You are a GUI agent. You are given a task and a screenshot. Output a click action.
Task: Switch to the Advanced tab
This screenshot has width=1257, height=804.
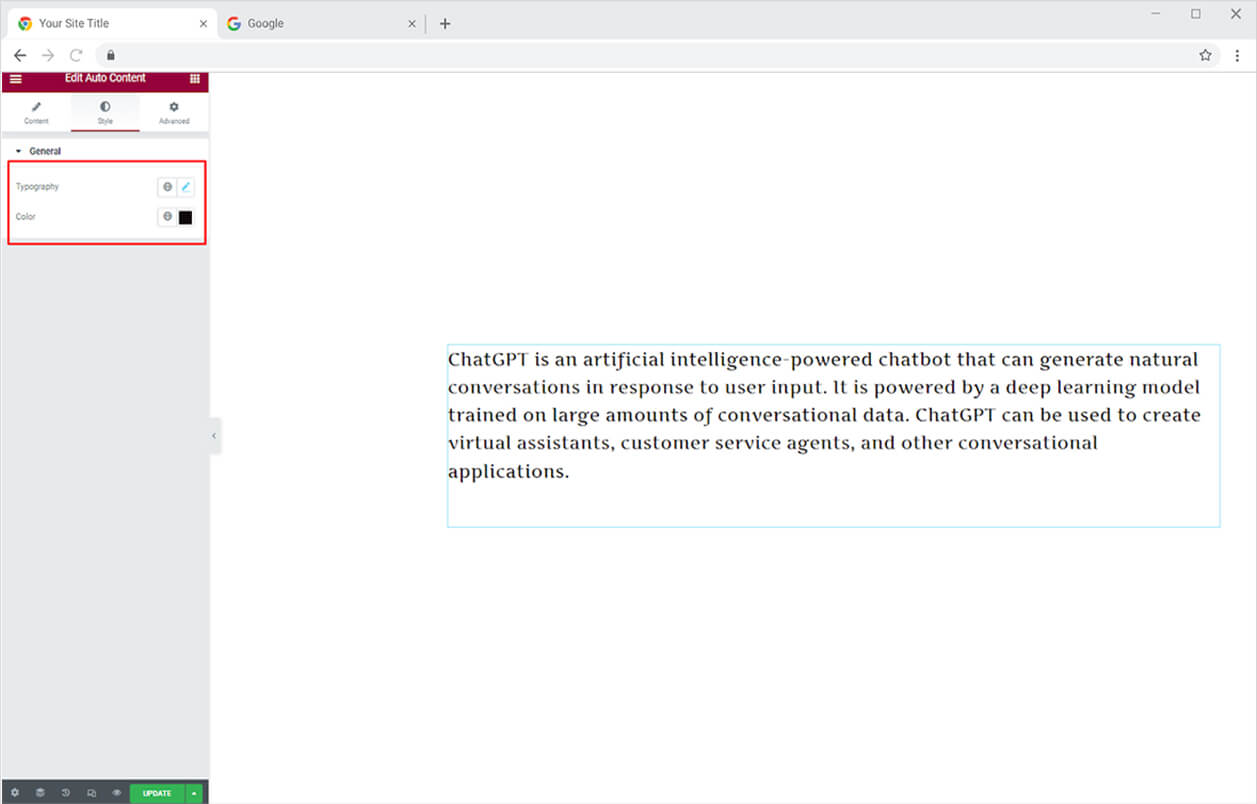[174, 112]
